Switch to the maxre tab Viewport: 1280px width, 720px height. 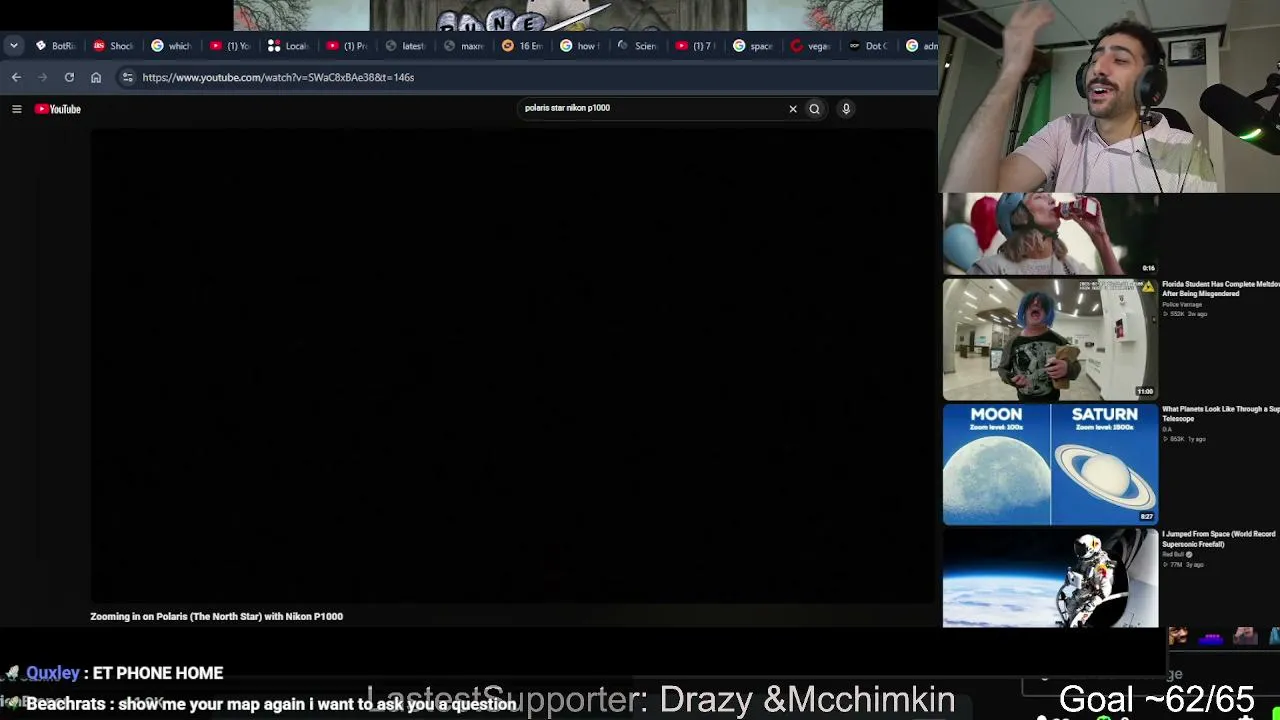click(x=464, y=46)
